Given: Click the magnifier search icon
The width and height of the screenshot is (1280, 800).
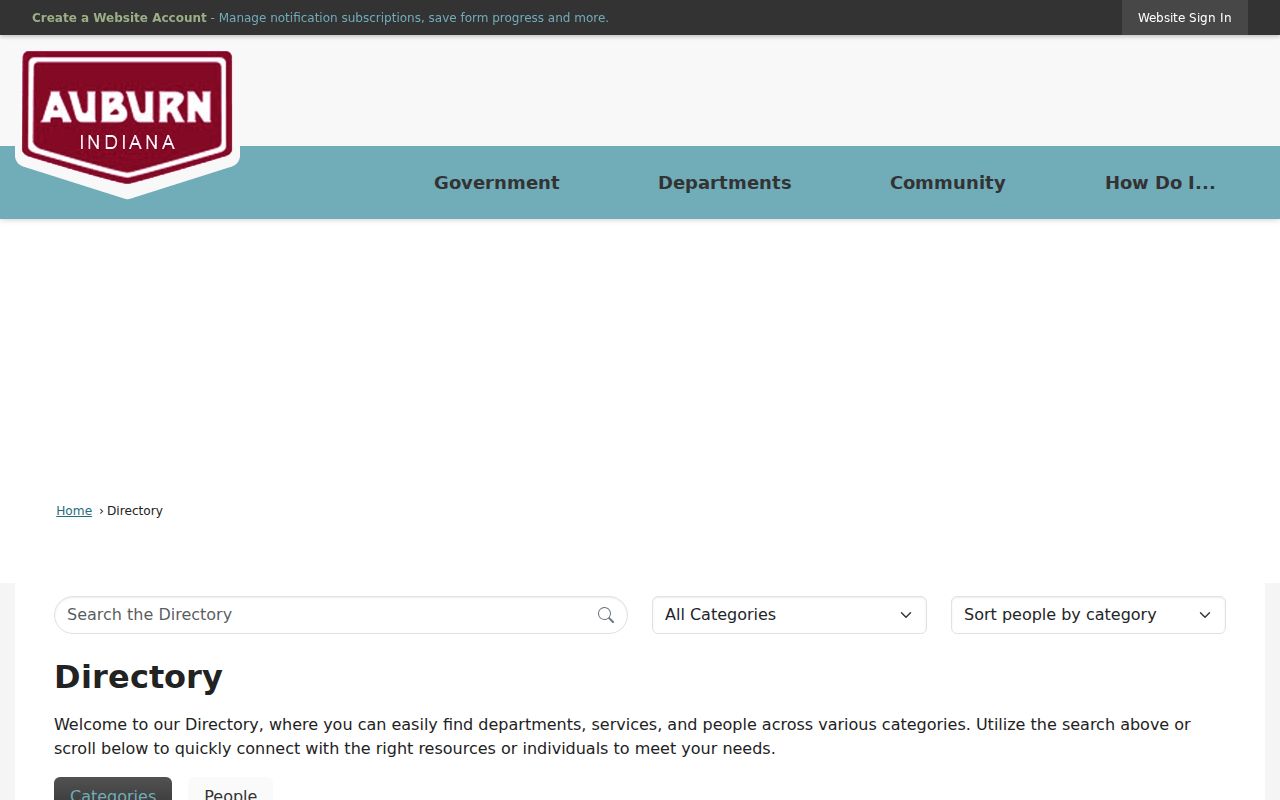Looking at the screenshot, I should (606, 615).
